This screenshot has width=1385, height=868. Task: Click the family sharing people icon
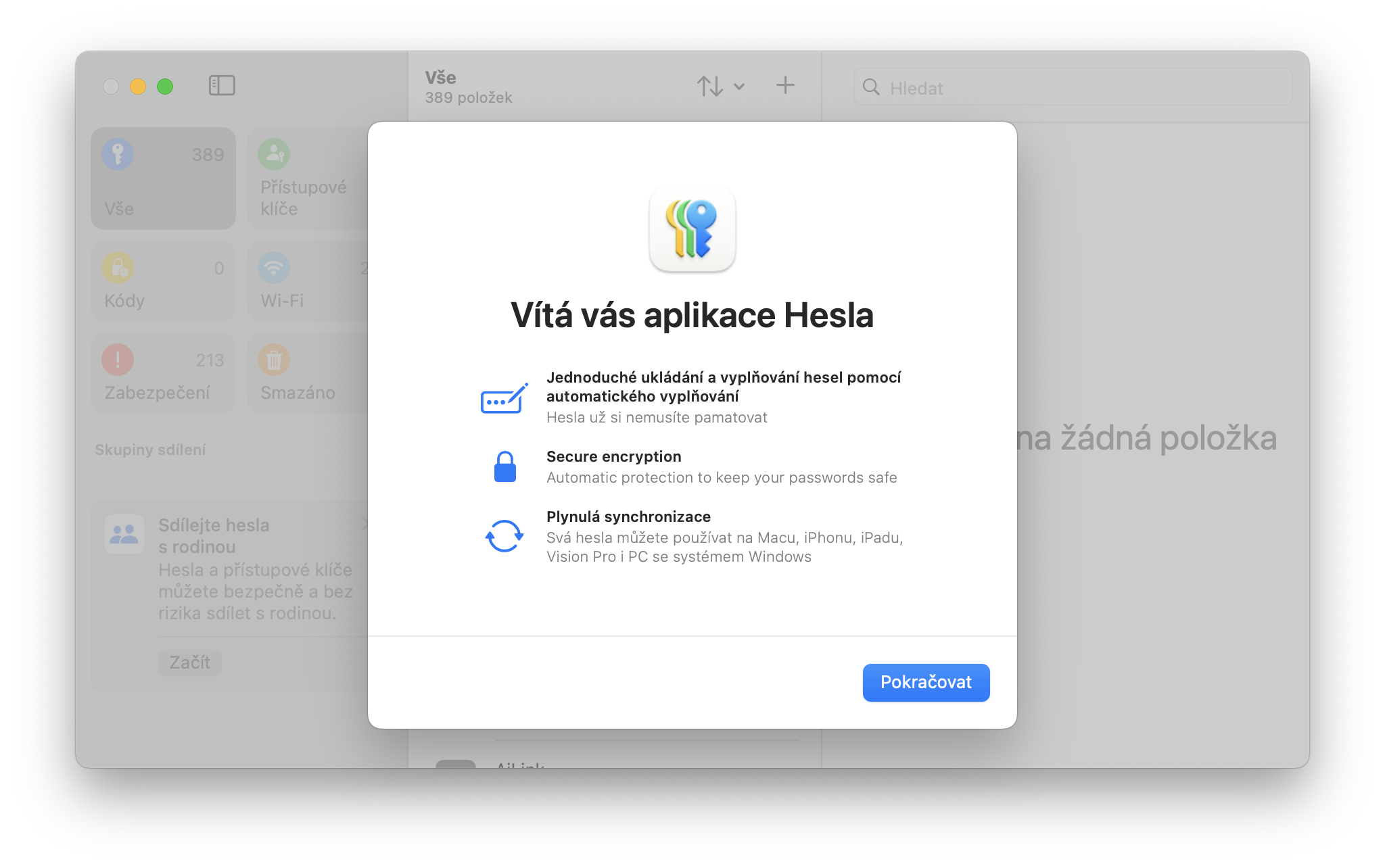point(124,535)
